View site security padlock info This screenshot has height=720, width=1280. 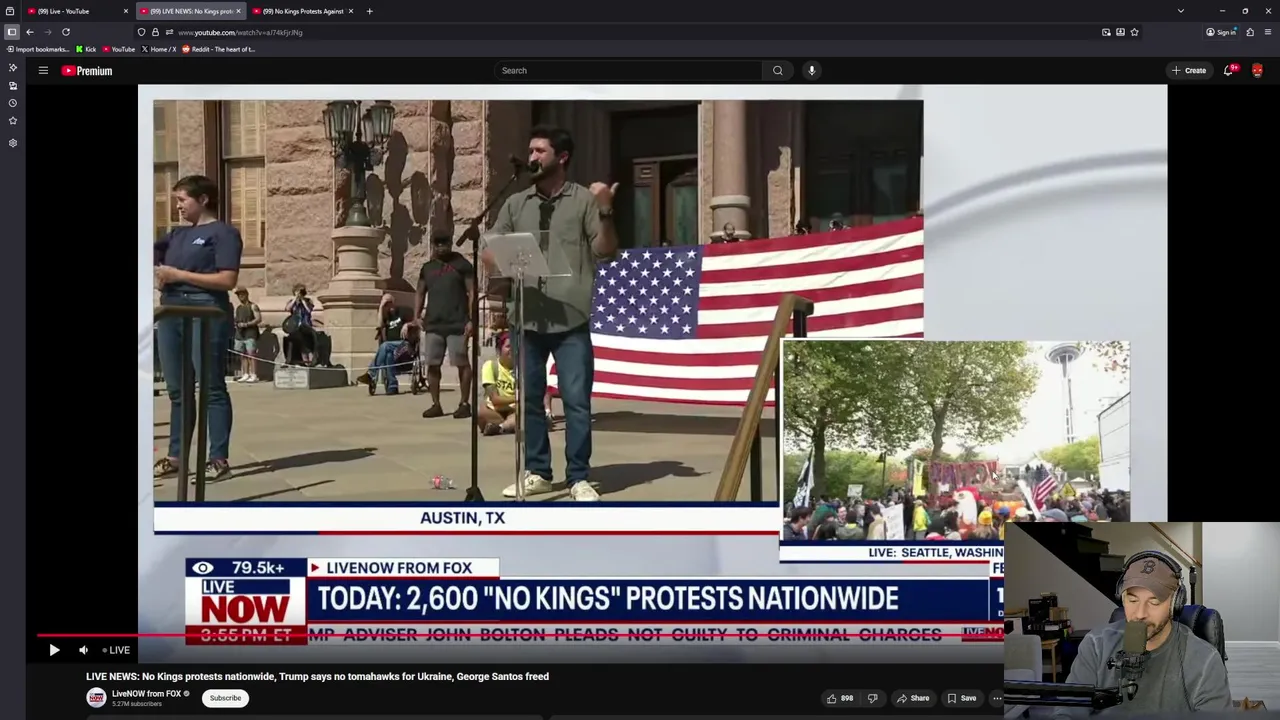pos(154,32)
